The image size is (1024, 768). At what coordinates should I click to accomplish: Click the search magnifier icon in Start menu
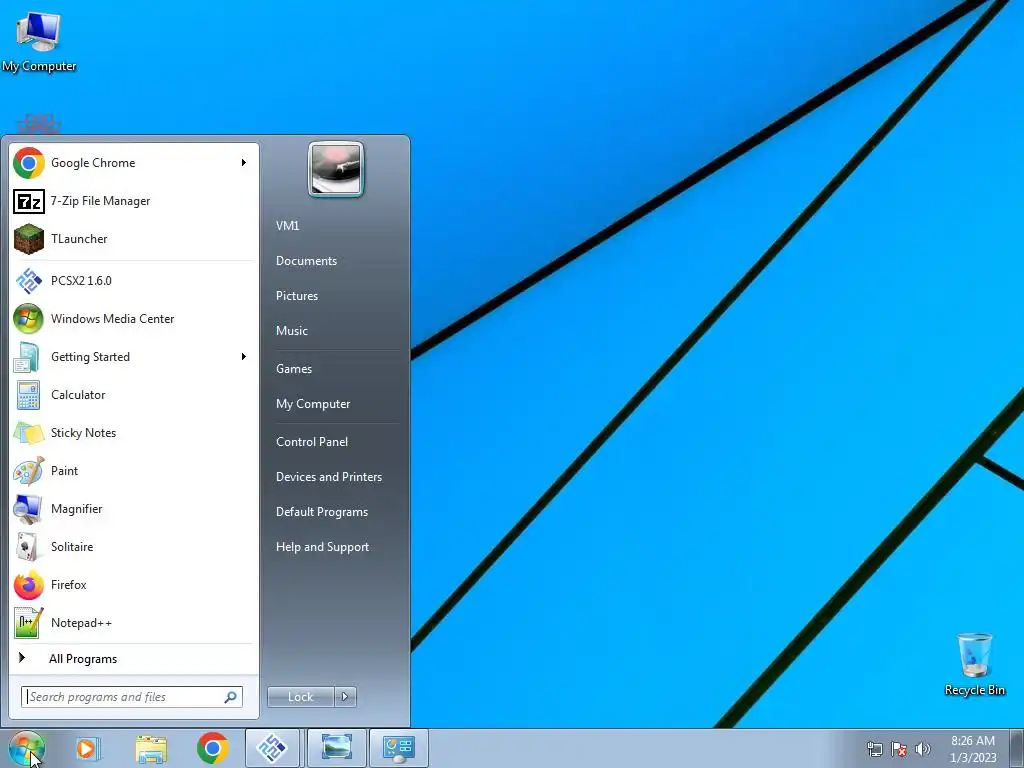[x=231, y=697]
